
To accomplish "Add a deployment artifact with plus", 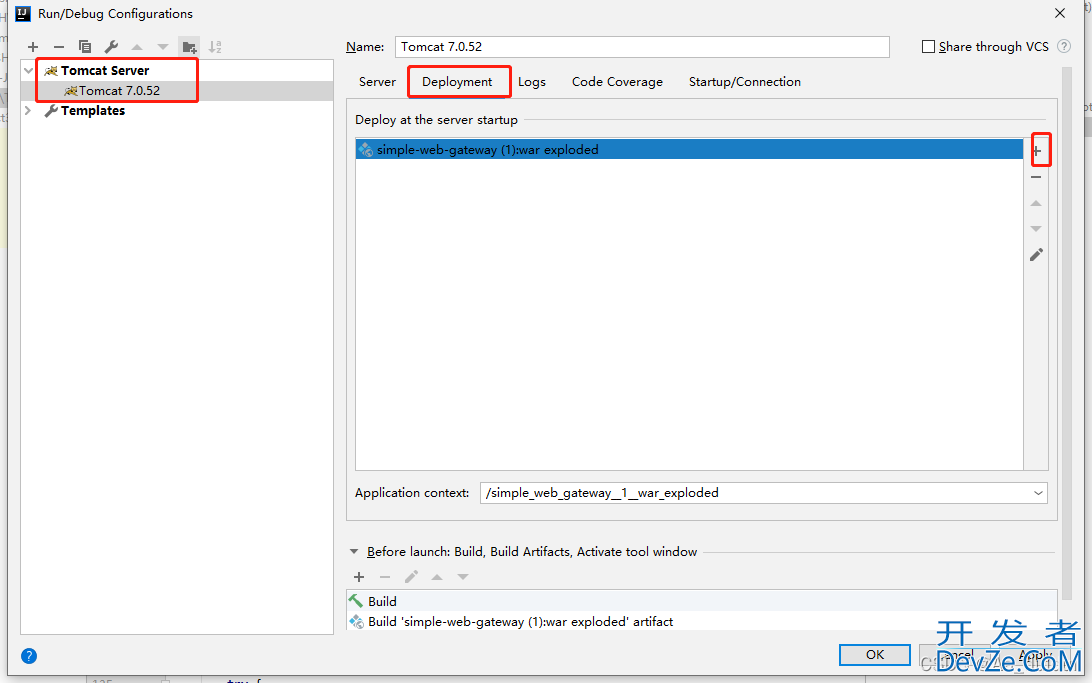I will [x=1037, y=151].
